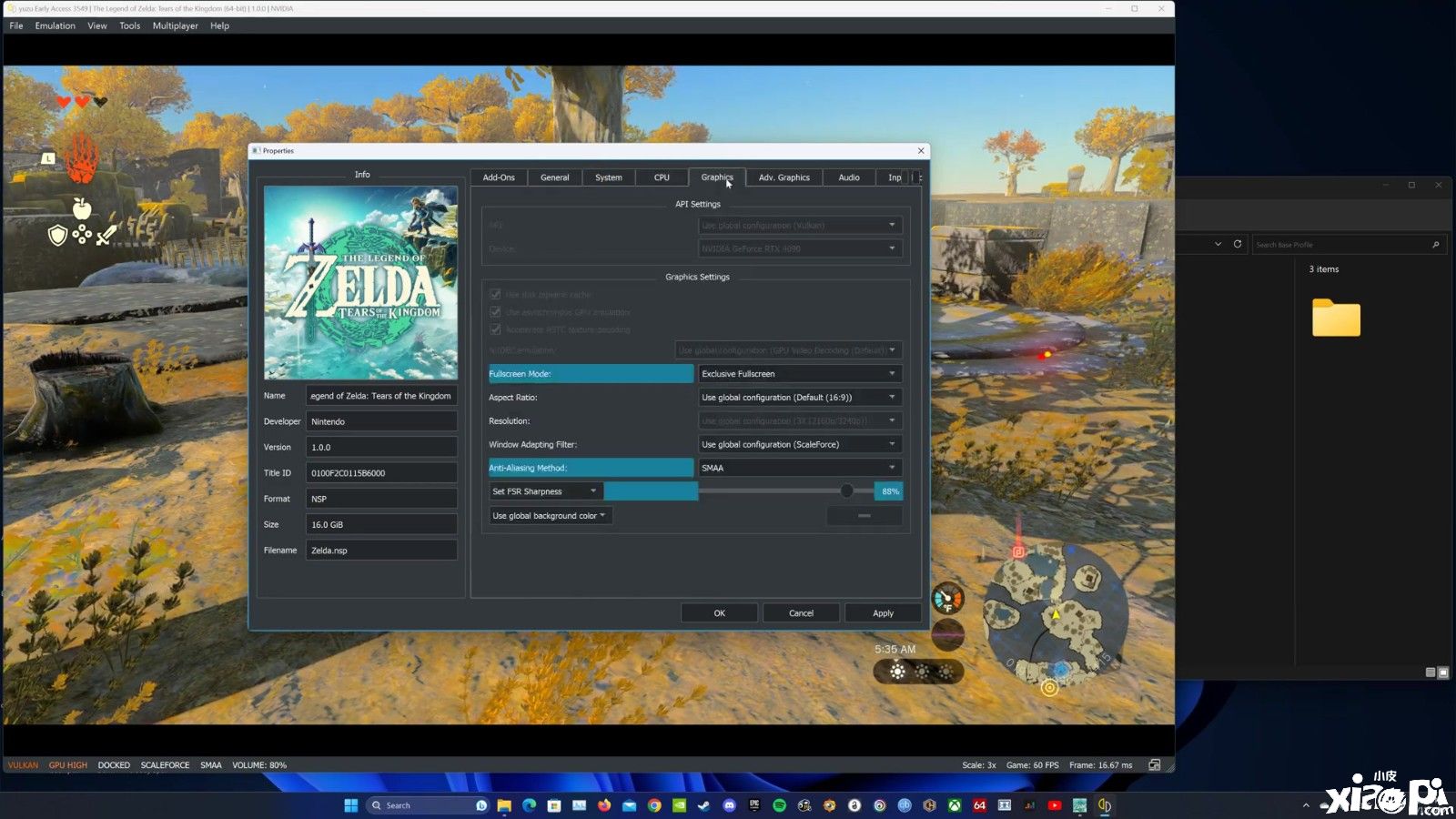
Task: Toggle asynchronous GPU emulation checkbox
Action: tap(495, 312)
